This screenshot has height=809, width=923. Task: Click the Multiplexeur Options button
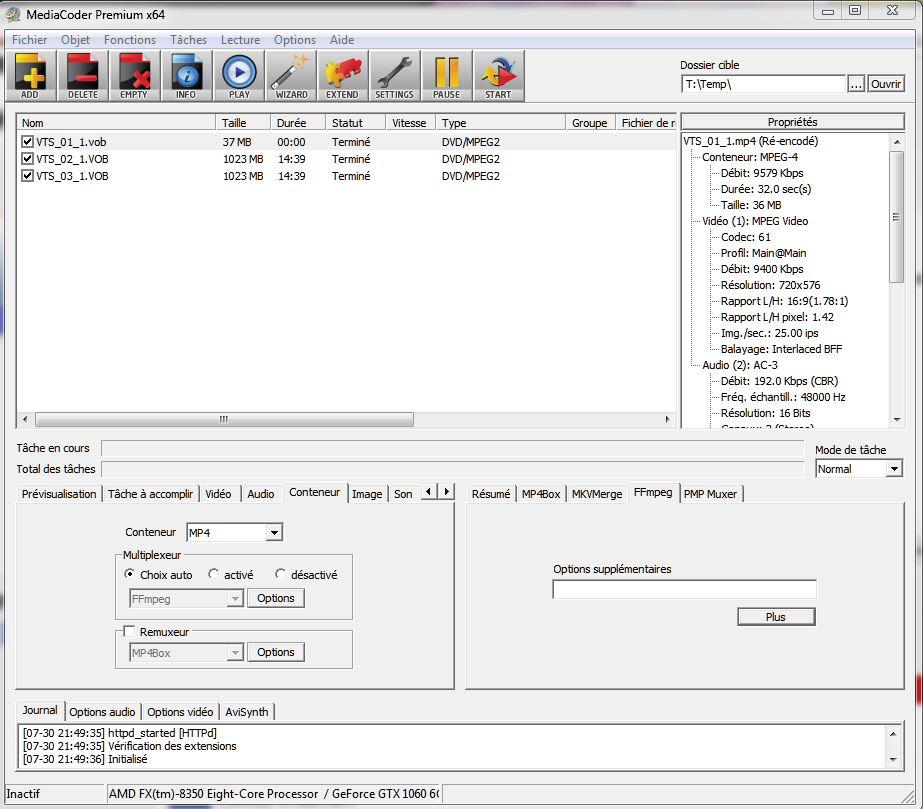tap(275, 598)
